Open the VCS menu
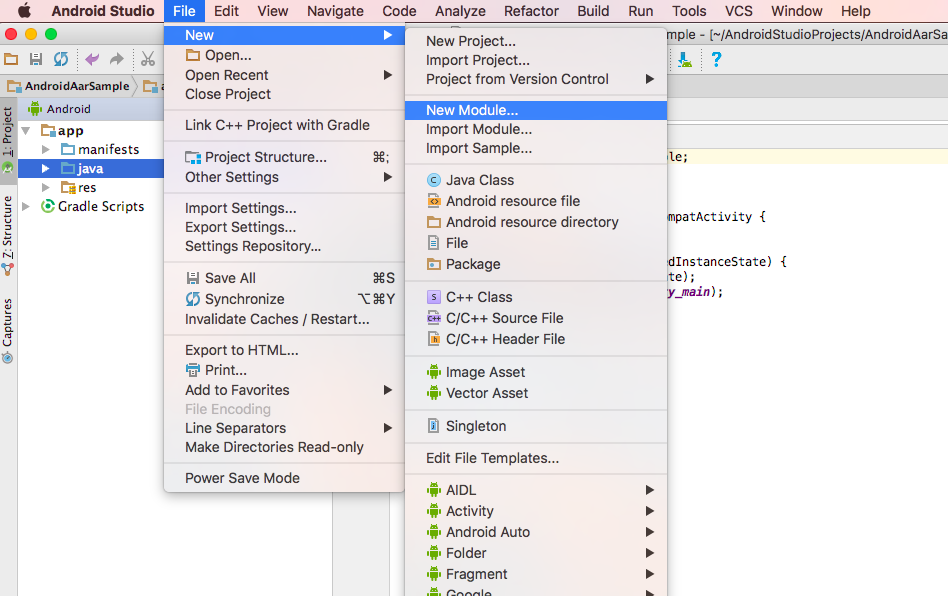Image resolution: width=948 pixels, height=596 pixels. (739, 11)
